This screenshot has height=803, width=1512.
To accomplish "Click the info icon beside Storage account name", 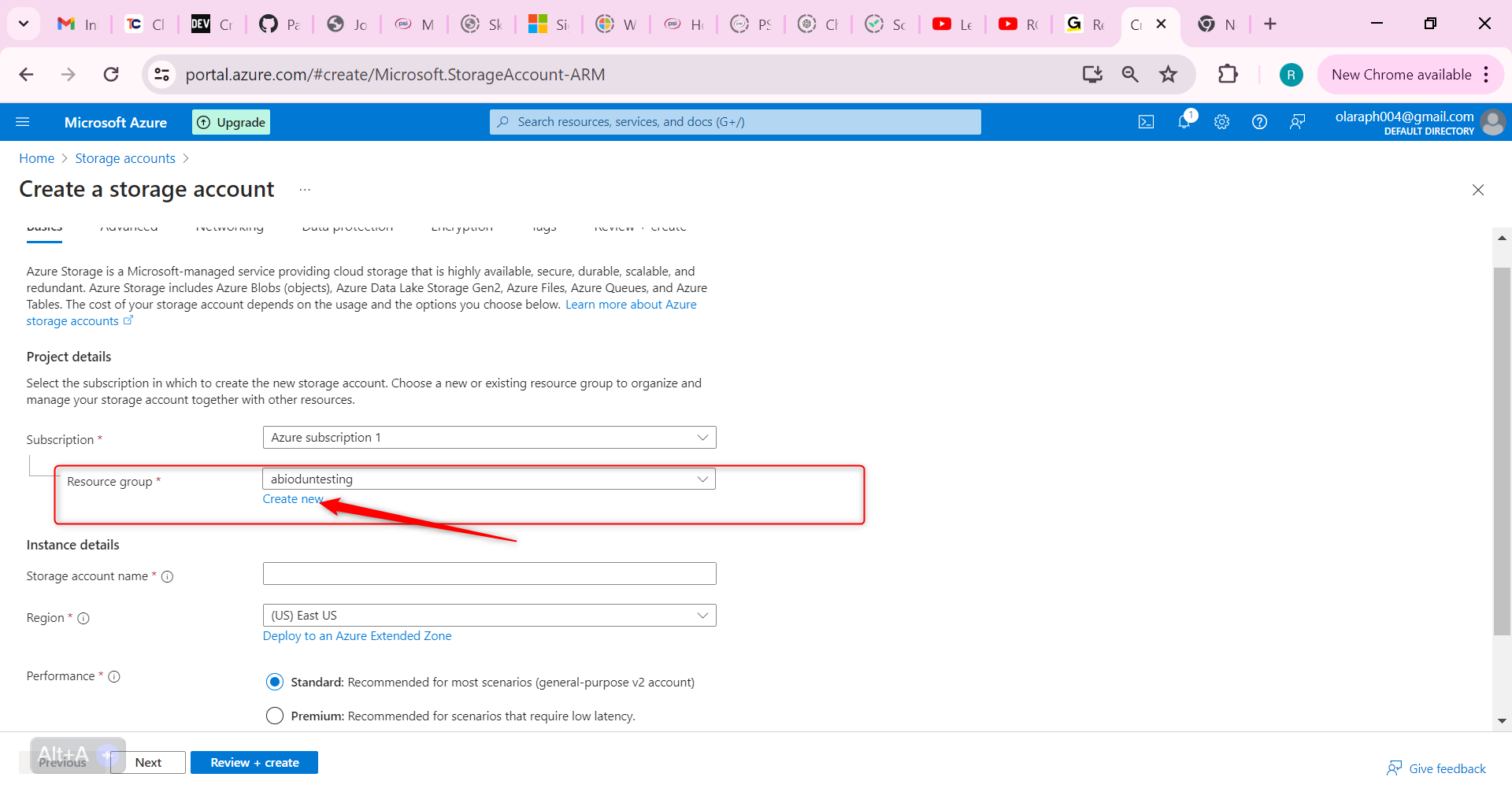I will [167, 576].
